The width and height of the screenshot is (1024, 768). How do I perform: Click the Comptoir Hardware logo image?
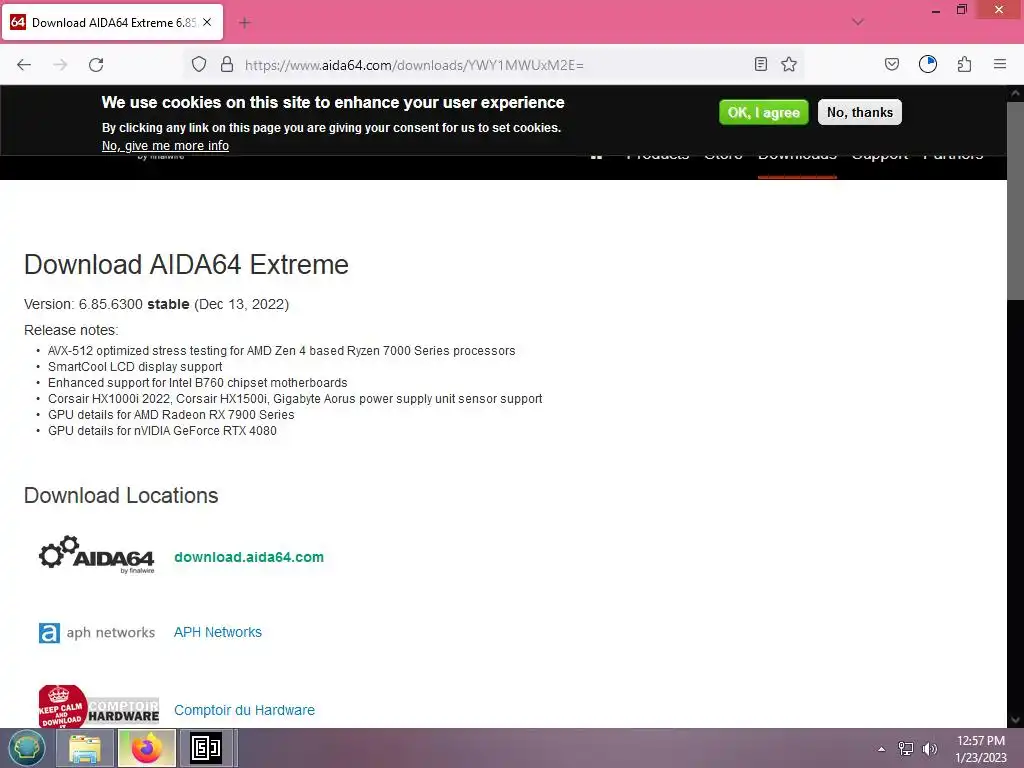point(99,706)
